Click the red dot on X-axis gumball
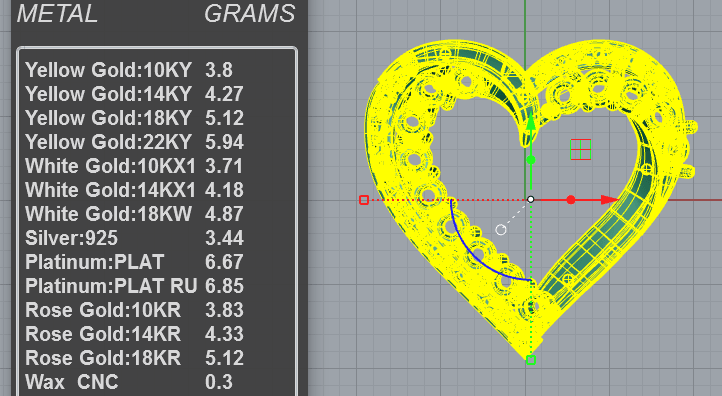The height and width of the screenshot is (396, 722). click(571, 199)
